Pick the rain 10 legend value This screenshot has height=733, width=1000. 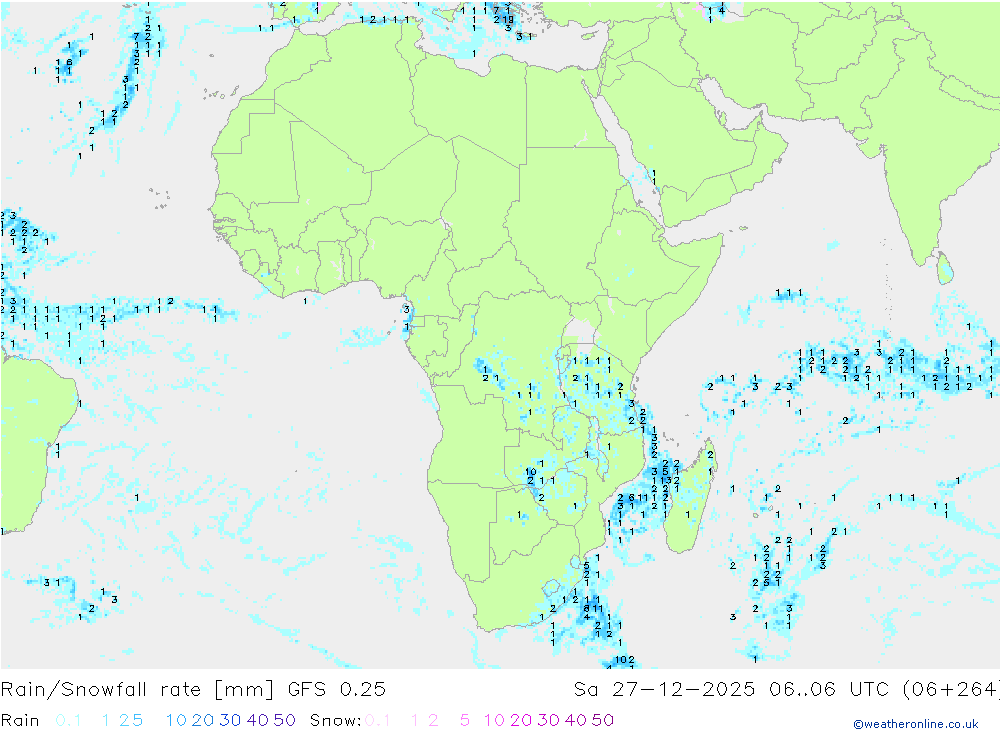tap(176, 720)
